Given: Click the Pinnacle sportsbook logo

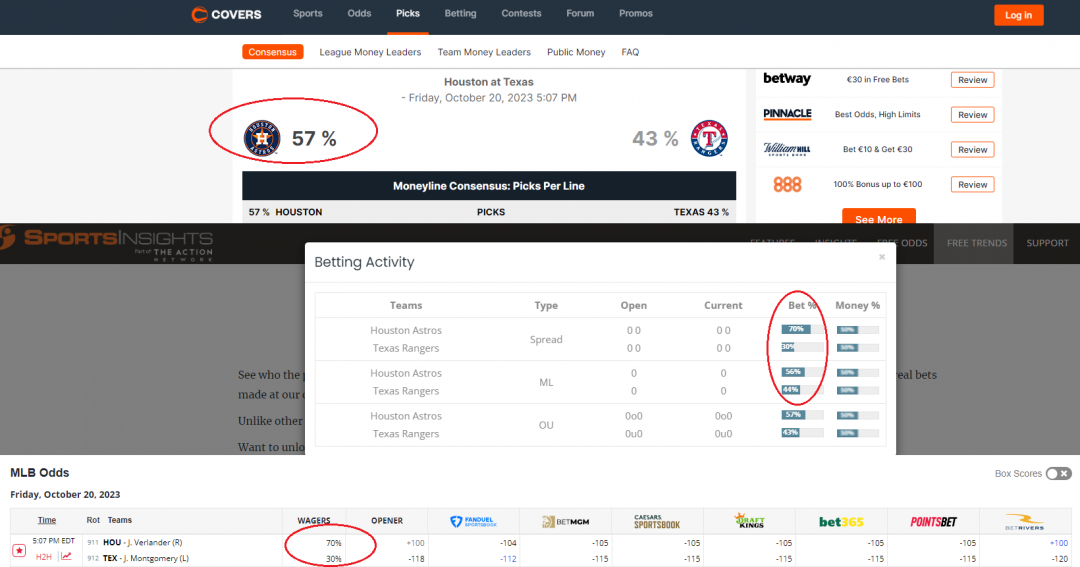Looking at the screenshot, I should [787, 114].
